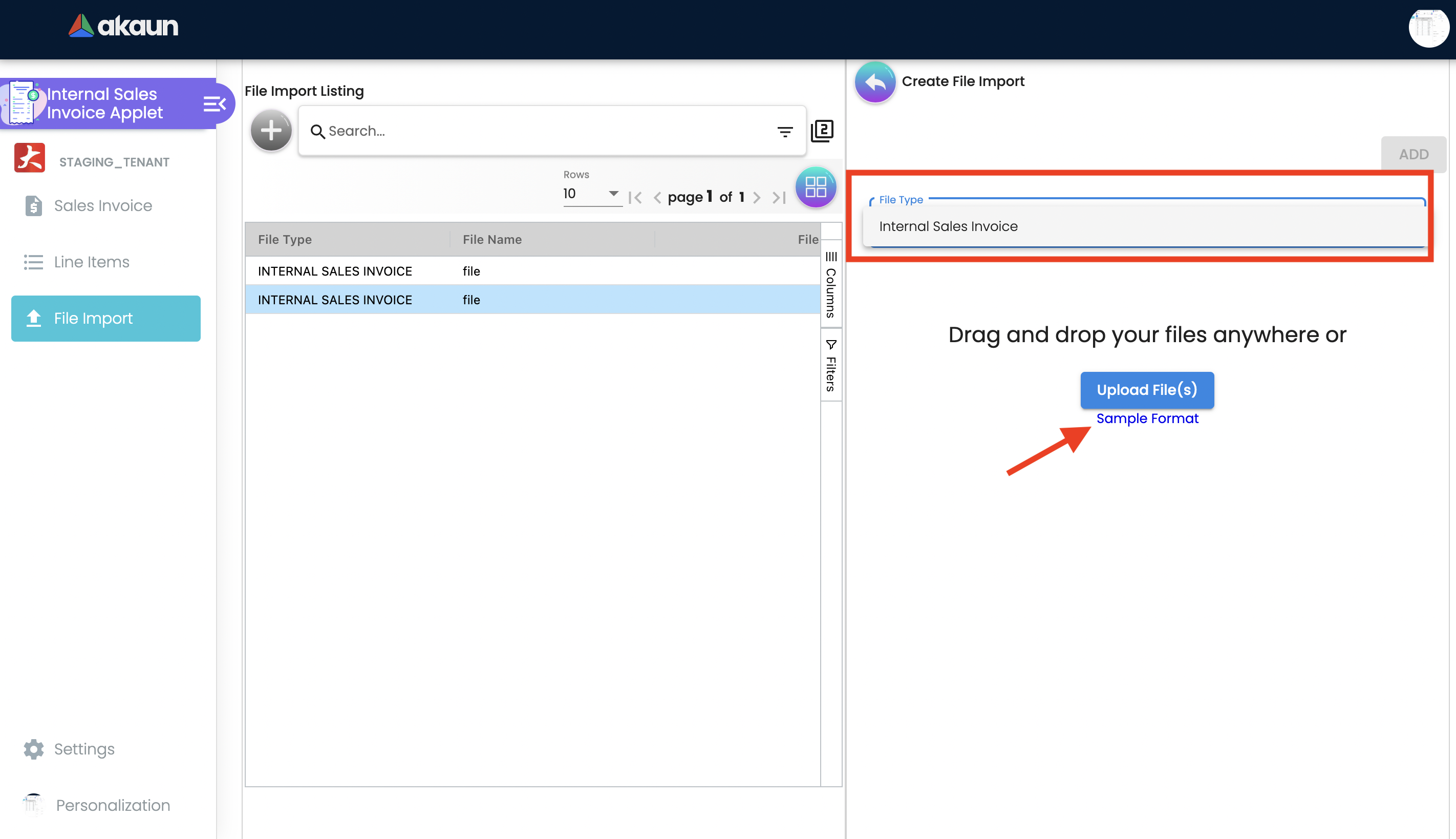Click the multi-select pages icon

coord(822,131)
